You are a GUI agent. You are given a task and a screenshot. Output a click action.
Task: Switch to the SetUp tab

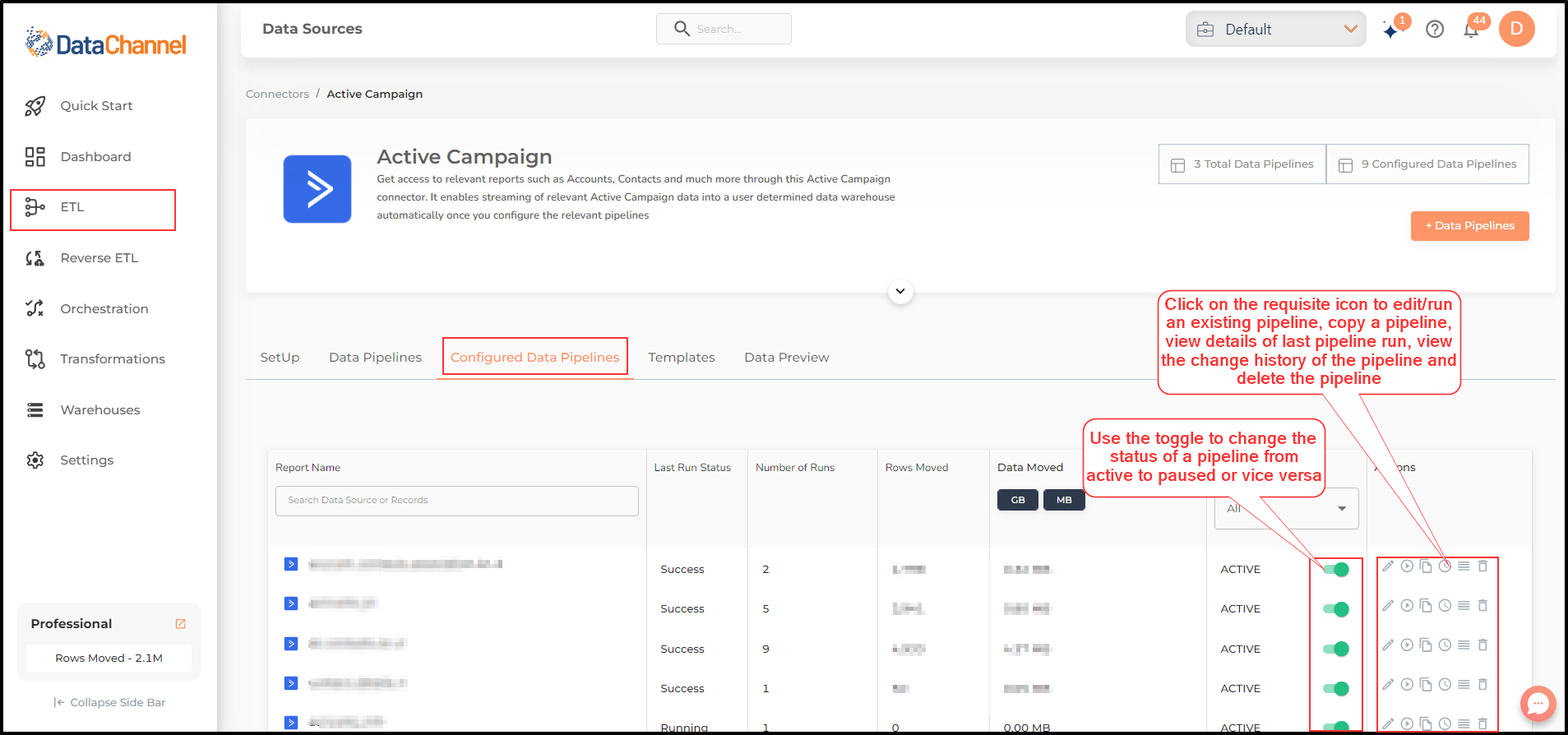click(280, 358)
